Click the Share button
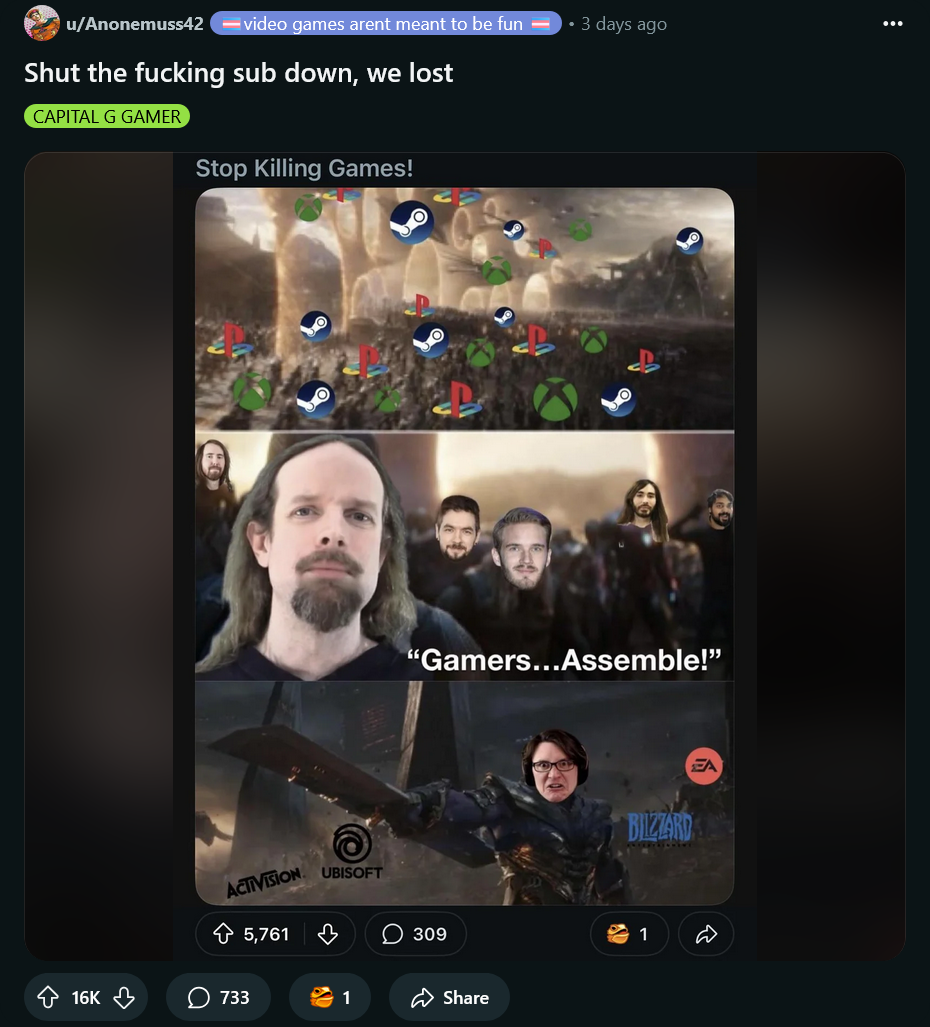Image resolution: width=930 pixels, height=1027 pixels. click(449, 998)
